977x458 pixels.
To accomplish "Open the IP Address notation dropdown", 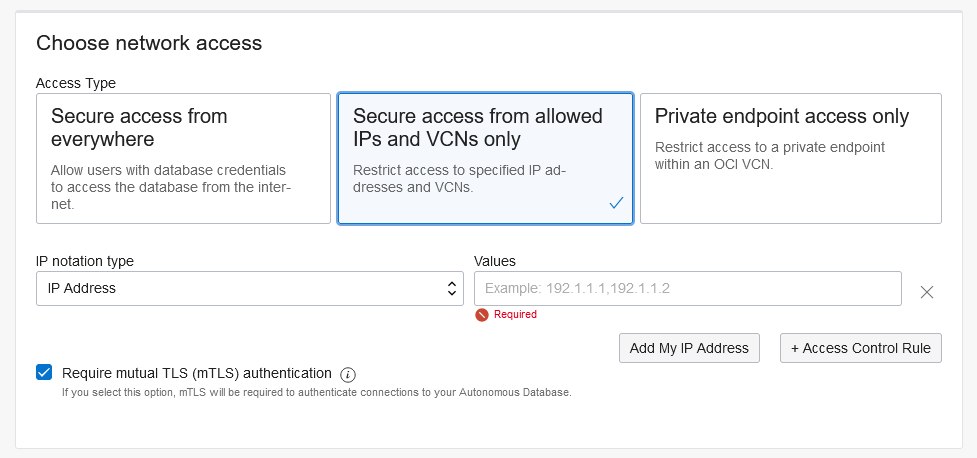I will click(248, 288).
